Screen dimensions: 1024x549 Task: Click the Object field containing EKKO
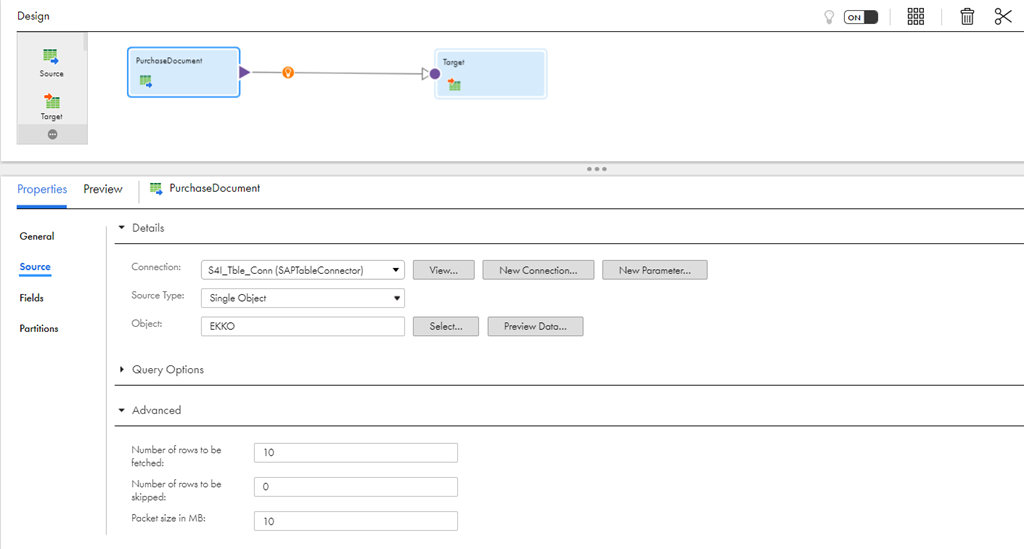click(x=303, y=326)
